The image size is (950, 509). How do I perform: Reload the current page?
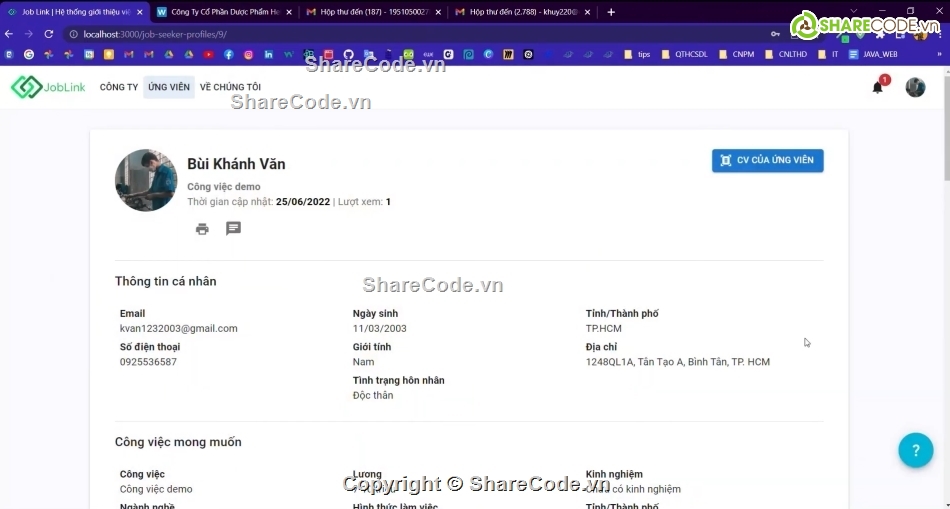(x=48, y=35)
